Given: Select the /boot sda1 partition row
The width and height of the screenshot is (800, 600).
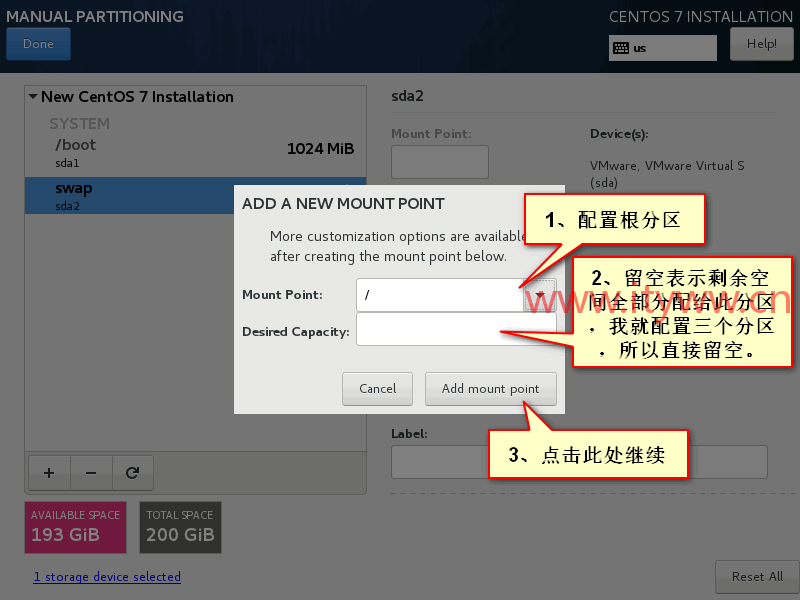Looking at the screenshot, I should point(195,153).
